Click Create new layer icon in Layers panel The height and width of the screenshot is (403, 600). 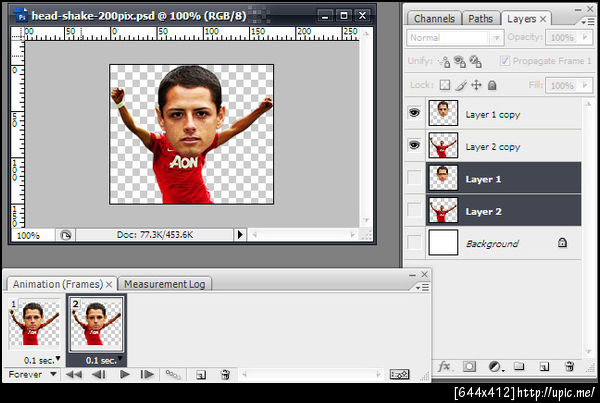544,367
